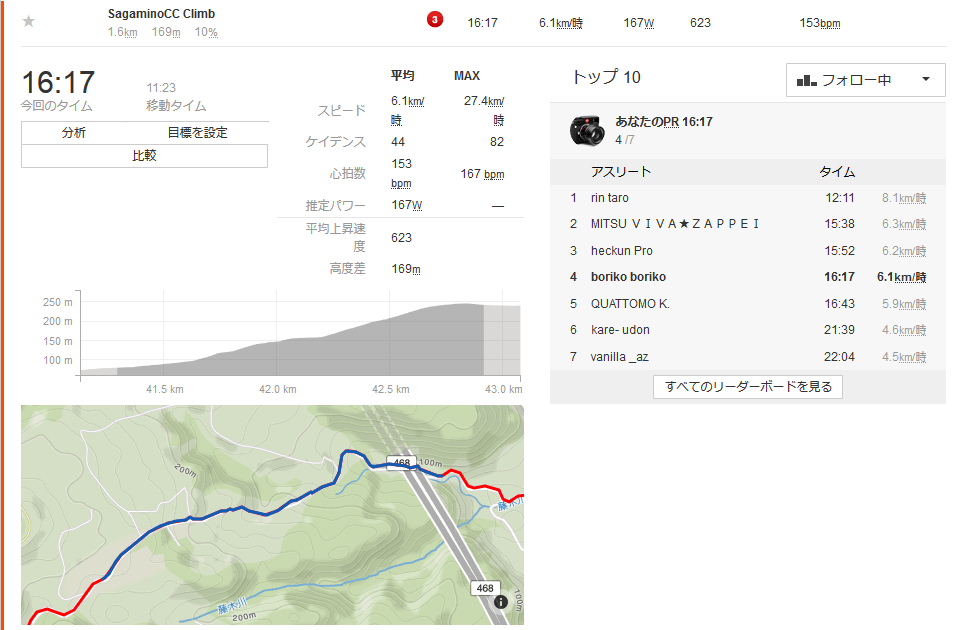The image size is (955, 630).
Task: Select the 目標を設定 goal tab
Action: 197,133
